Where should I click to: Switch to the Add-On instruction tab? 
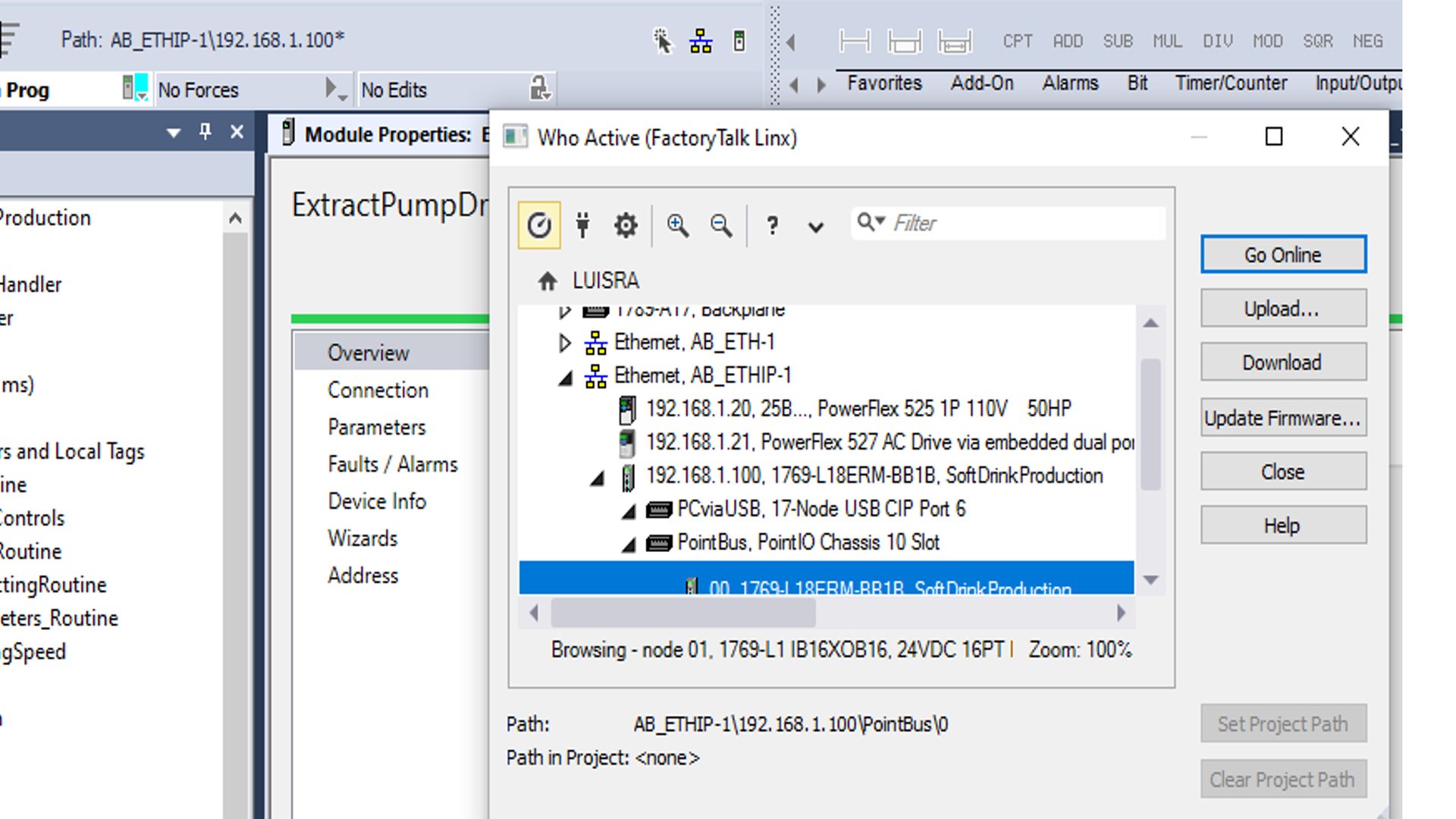[x=982, y=83]
